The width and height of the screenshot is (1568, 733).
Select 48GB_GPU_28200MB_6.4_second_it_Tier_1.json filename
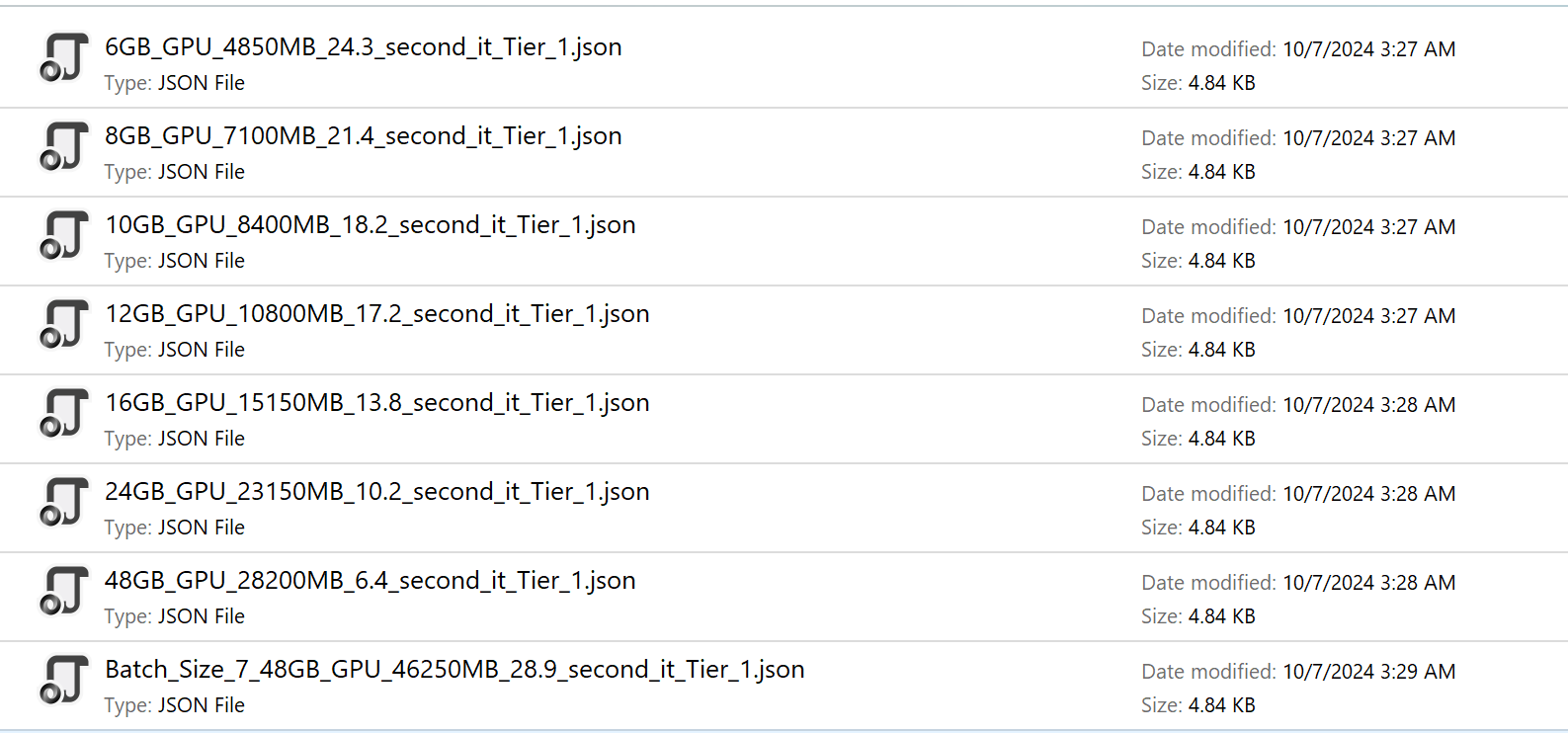pos(370,581)
